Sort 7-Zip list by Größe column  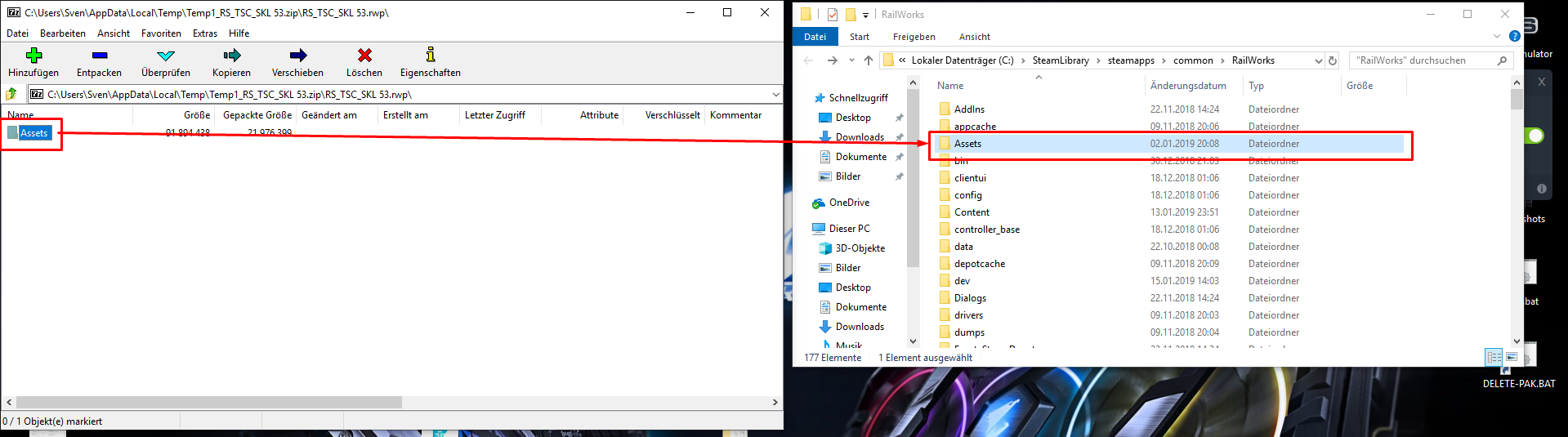pos(197,115)
